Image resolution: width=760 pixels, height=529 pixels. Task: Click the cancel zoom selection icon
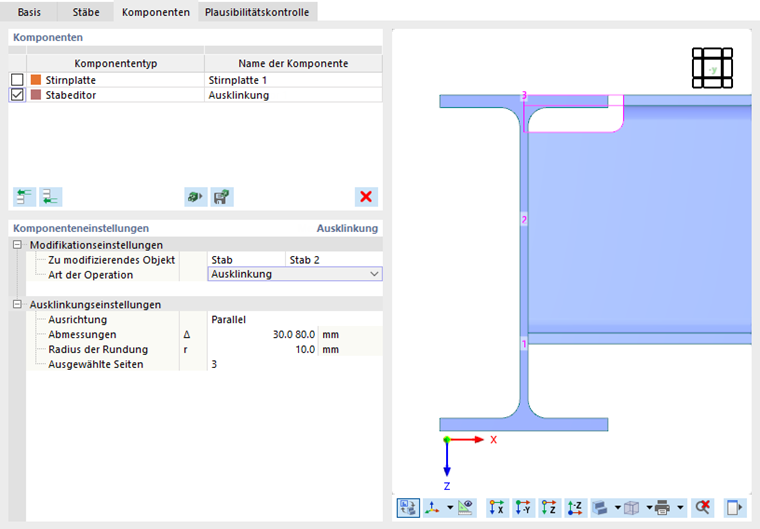703,508
